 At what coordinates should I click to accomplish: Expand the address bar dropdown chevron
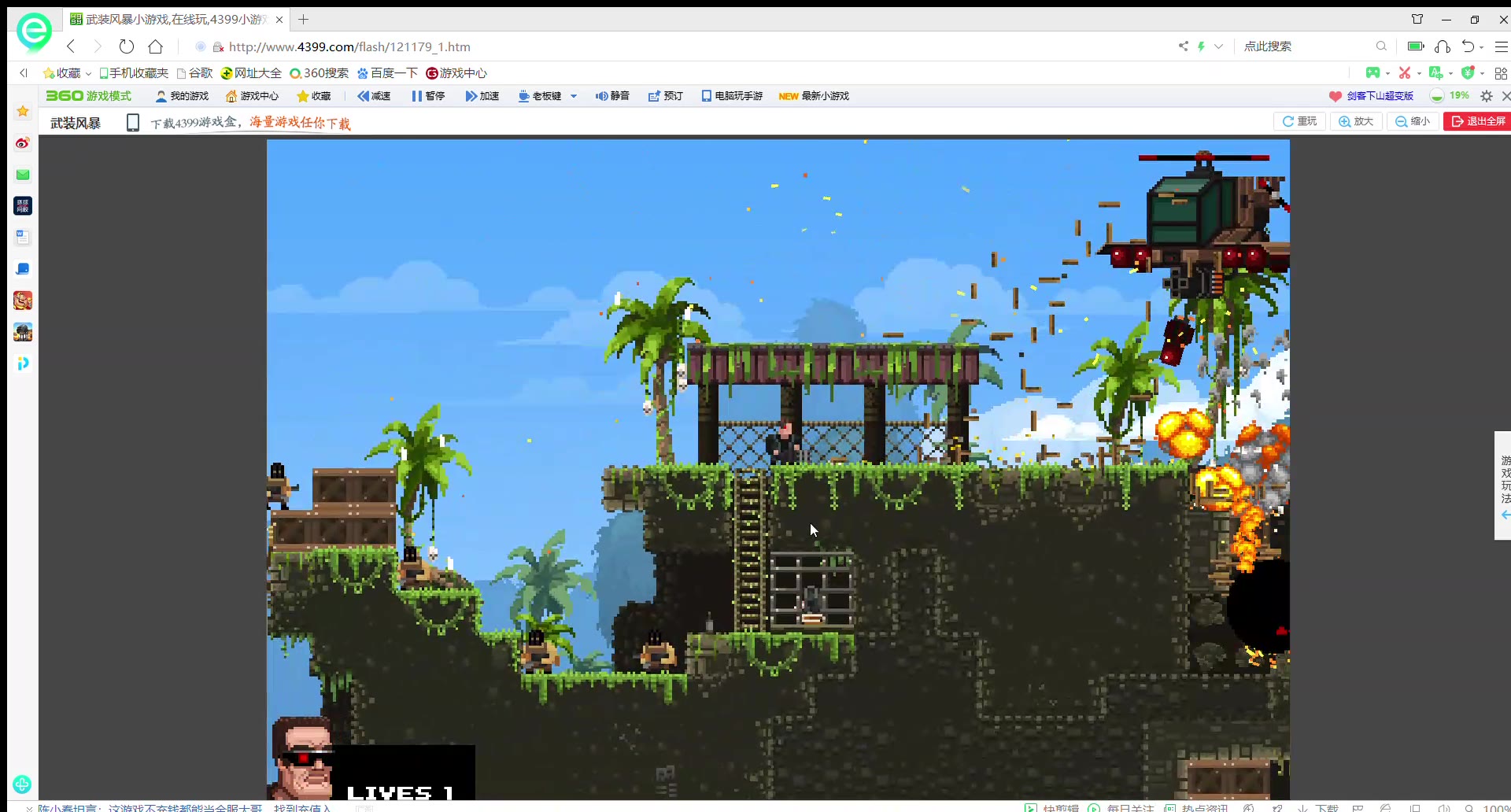click(1218, 46)
